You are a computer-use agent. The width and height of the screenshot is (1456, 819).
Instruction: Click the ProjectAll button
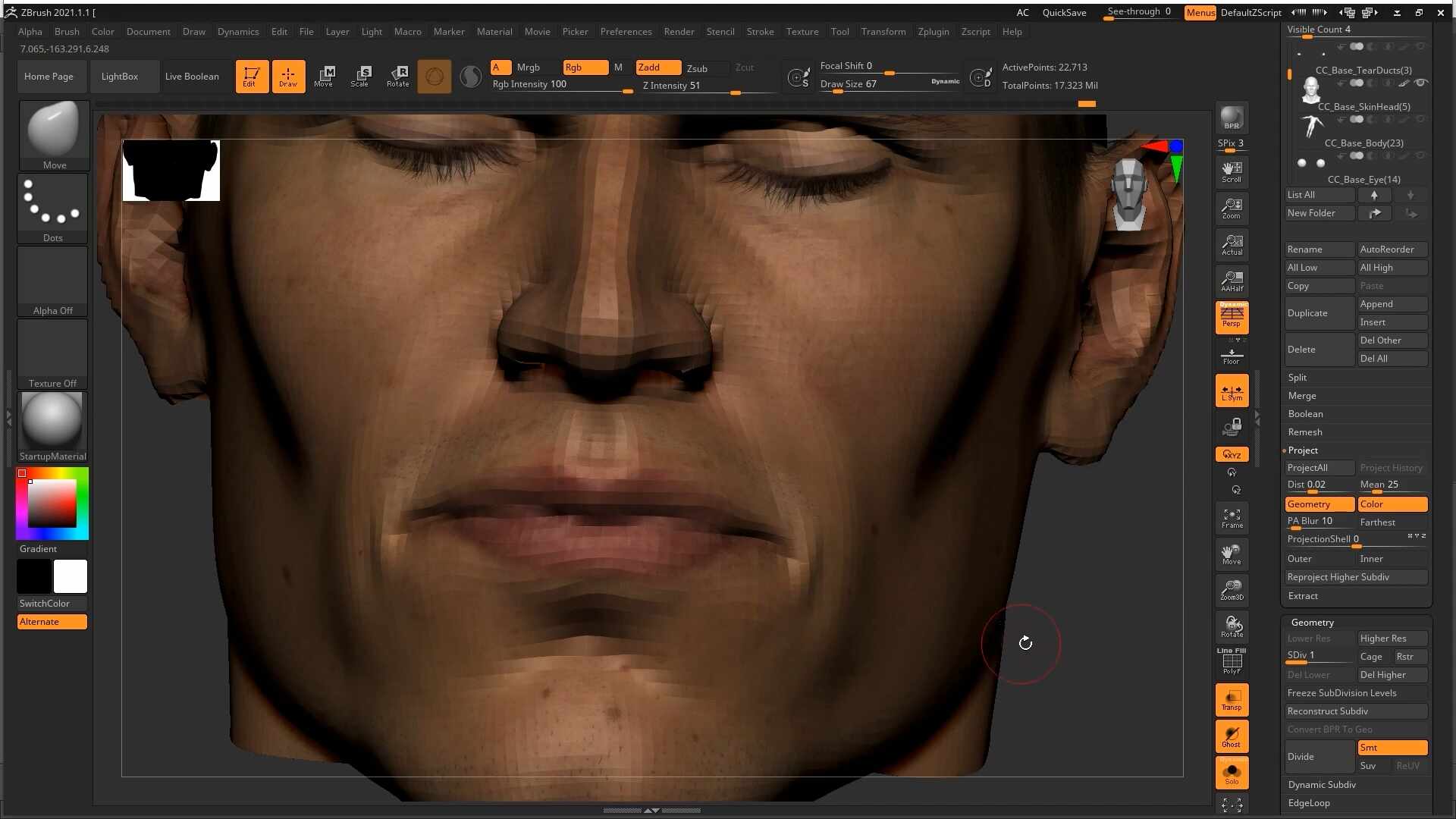click(1319, 468)
